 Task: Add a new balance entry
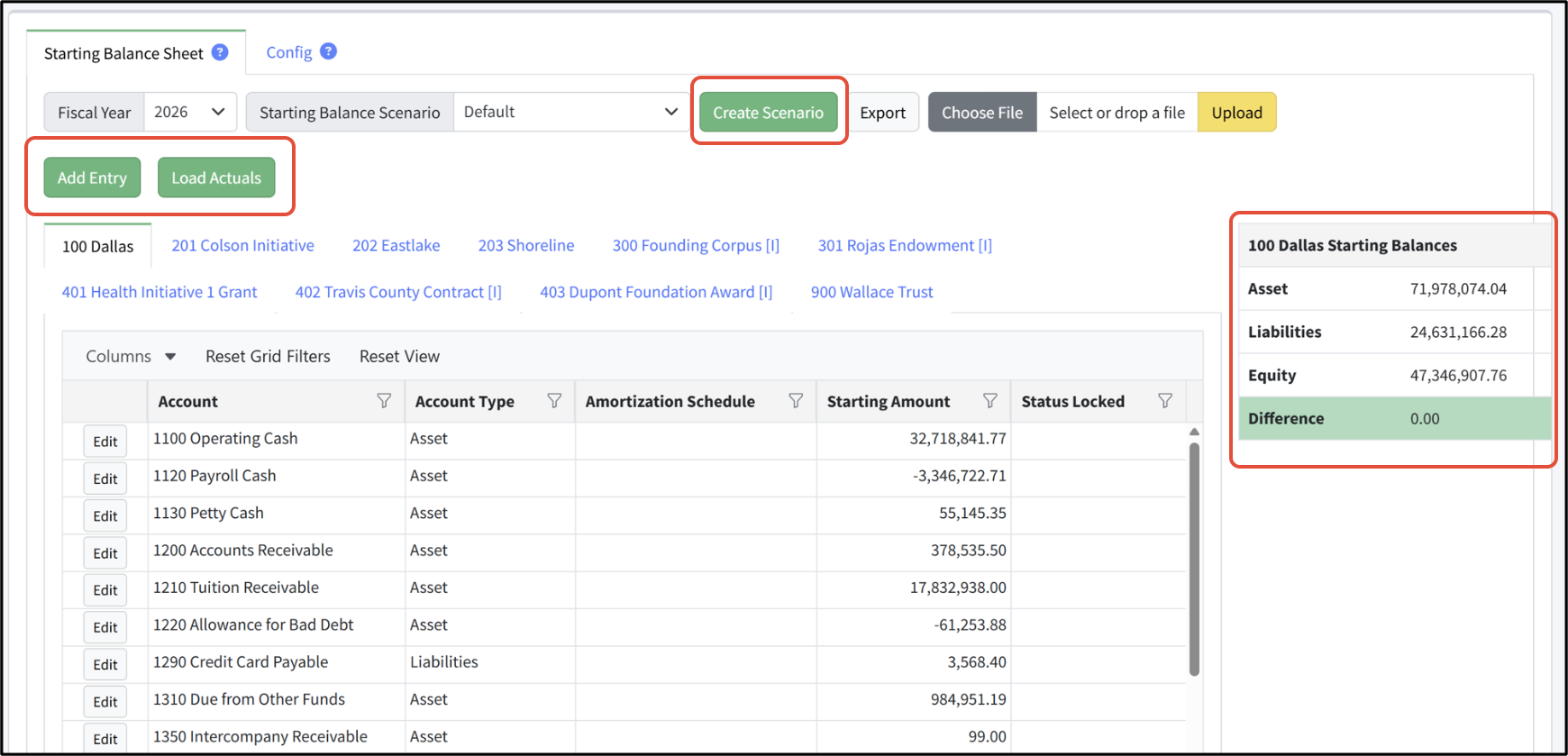[x=92, y=178]
